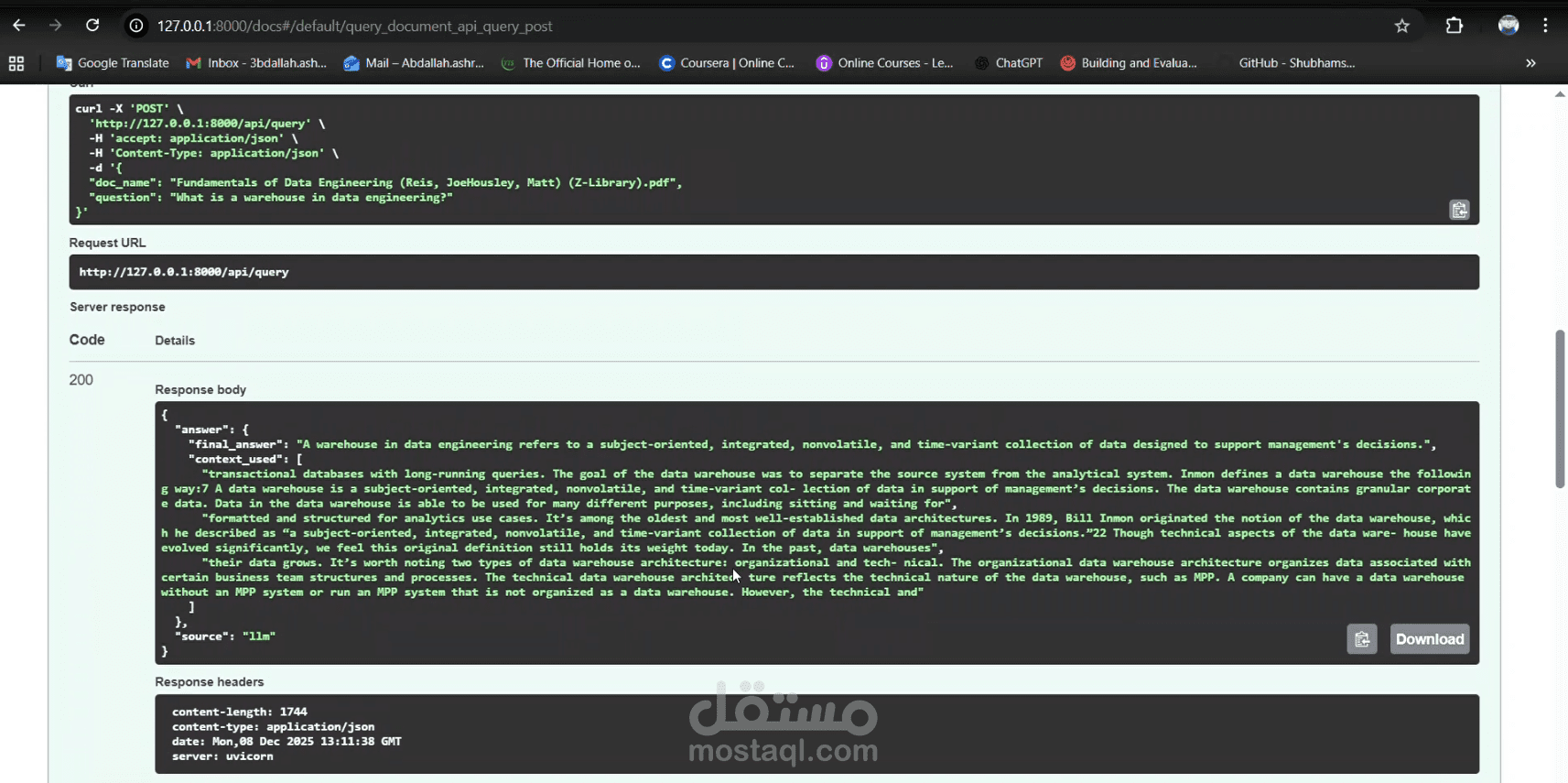Click the content-length: 1744 header line

pyautogui.click(x=240, y=712)
